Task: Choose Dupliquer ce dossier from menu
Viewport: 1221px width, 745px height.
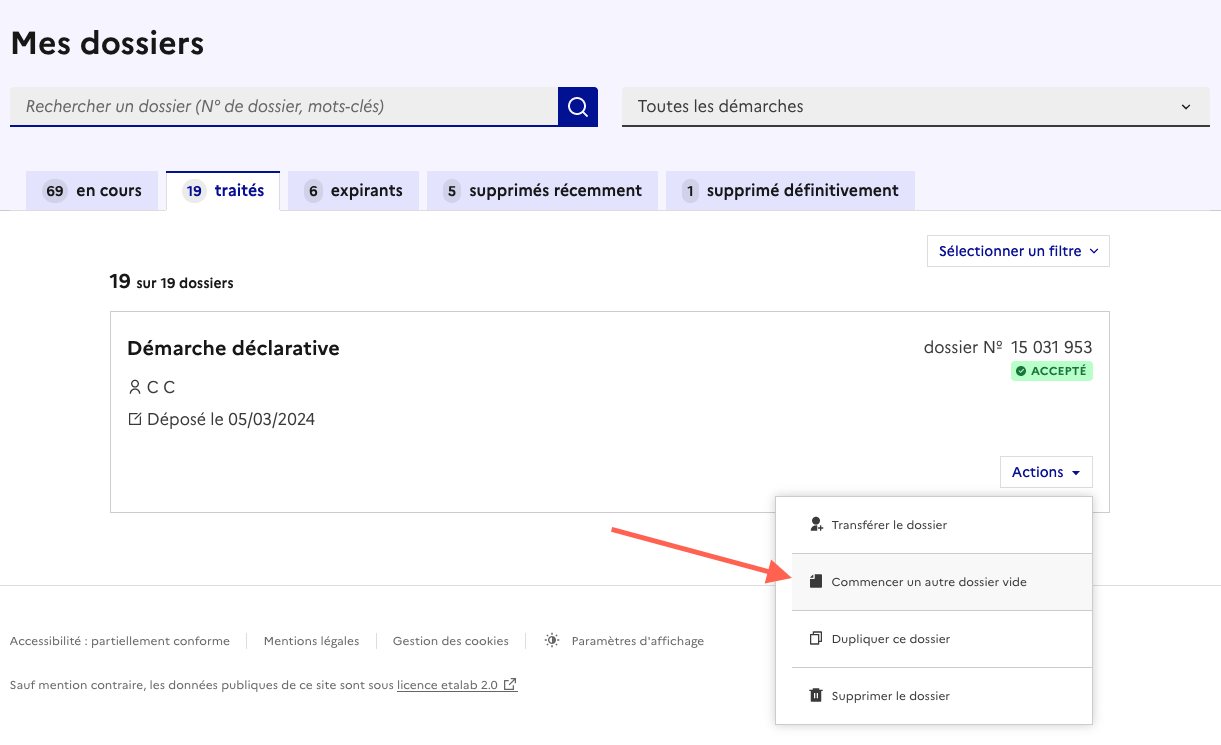Action: tap(890, 639)
